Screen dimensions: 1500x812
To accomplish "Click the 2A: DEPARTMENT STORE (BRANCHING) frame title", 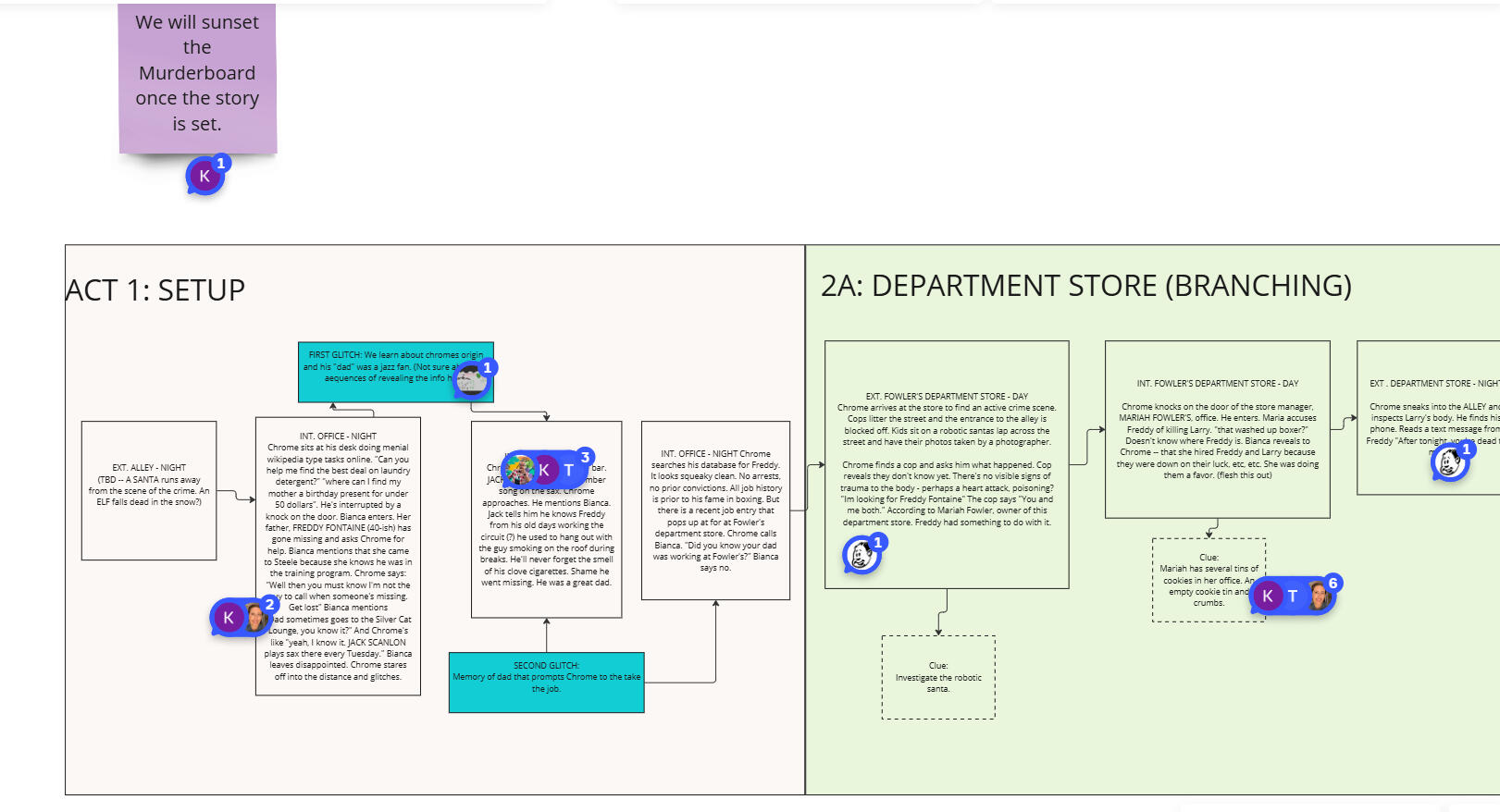I will click(1085, 286).
